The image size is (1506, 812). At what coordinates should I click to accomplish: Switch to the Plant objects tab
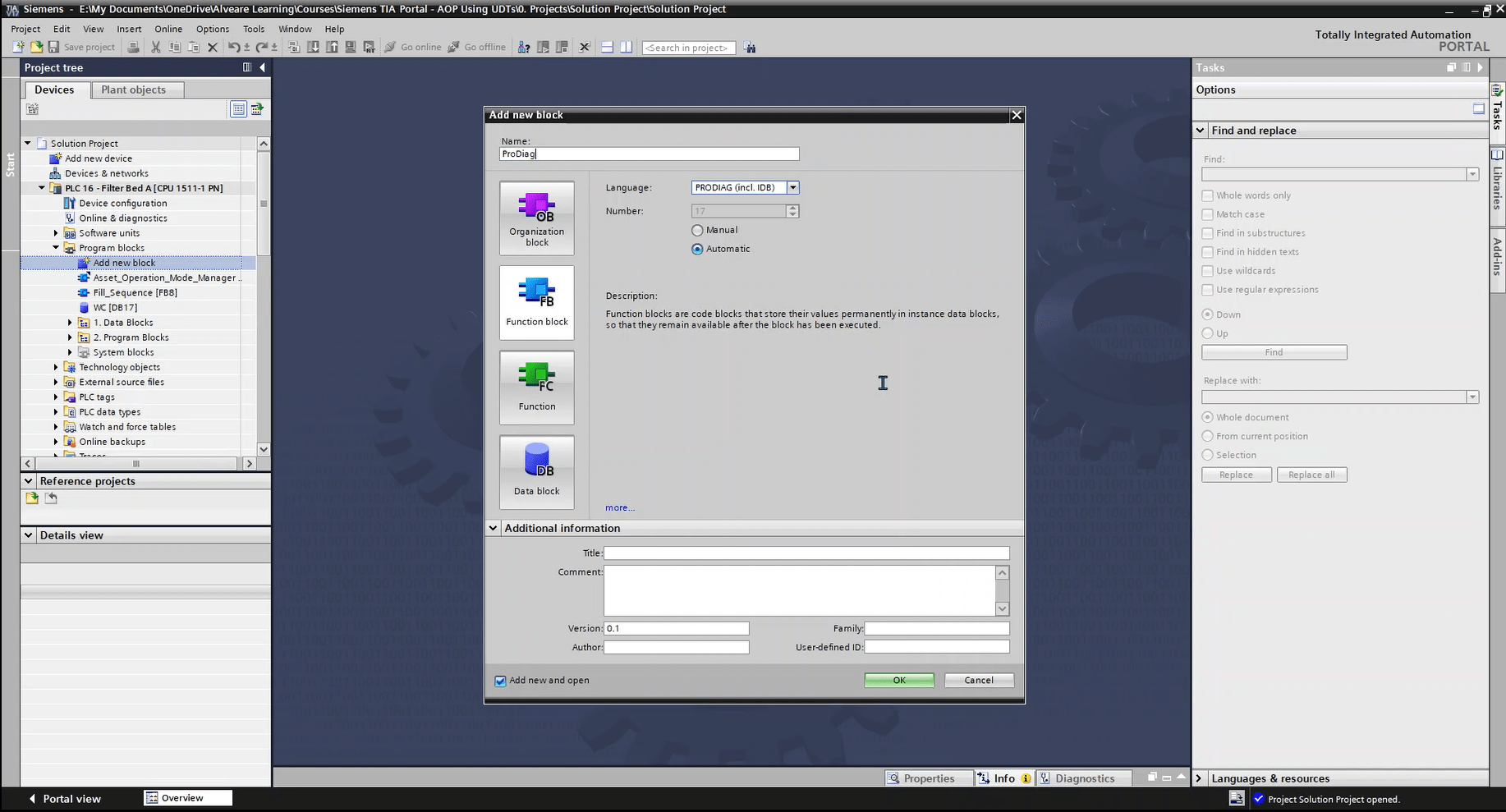133,89
